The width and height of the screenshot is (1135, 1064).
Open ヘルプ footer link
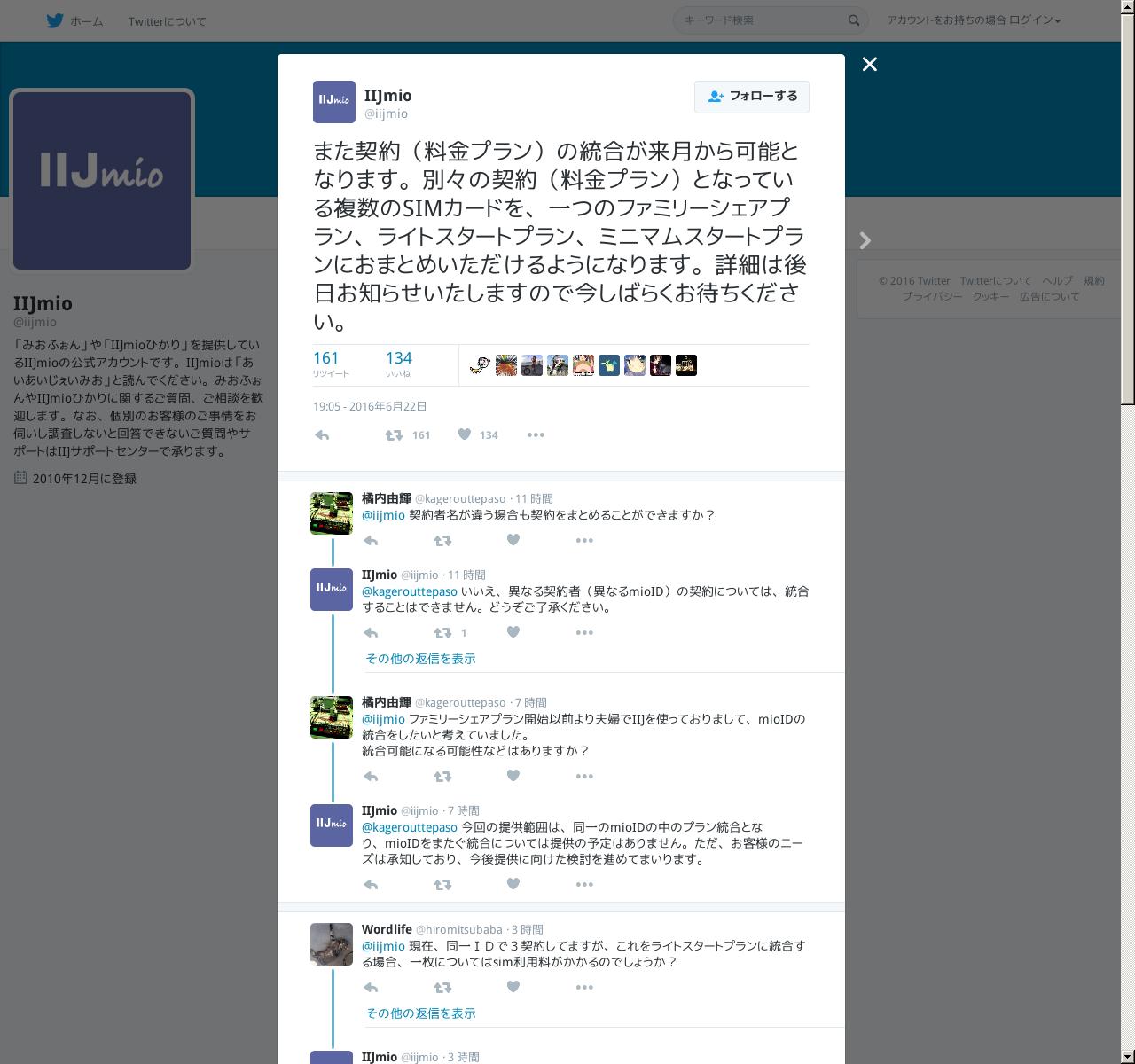[1057, 281]
